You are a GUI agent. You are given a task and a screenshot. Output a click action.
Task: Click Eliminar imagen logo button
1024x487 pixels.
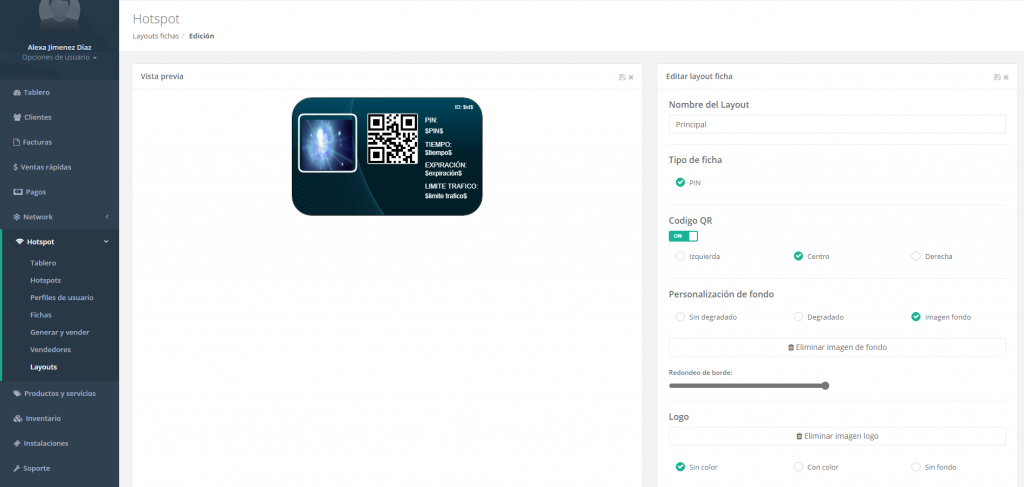(x=837, y=436)
